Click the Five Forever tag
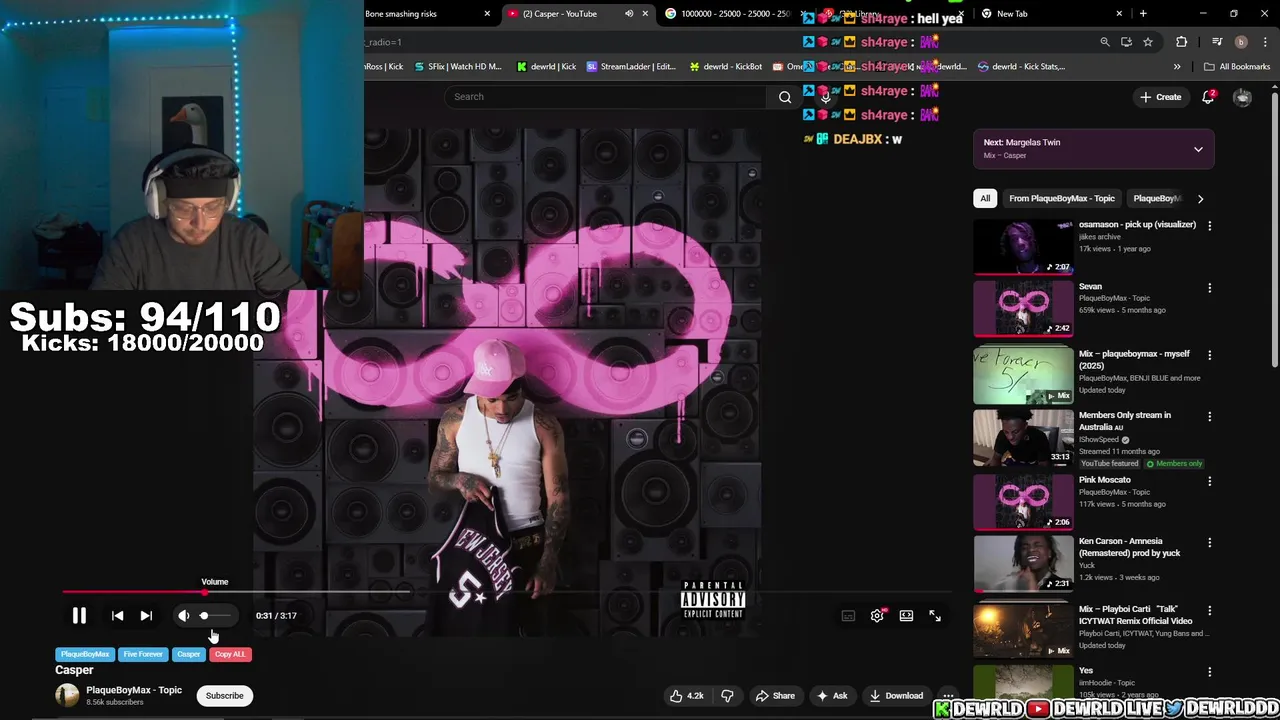This screenshot has height=720, width=1280. click(143, 654)
